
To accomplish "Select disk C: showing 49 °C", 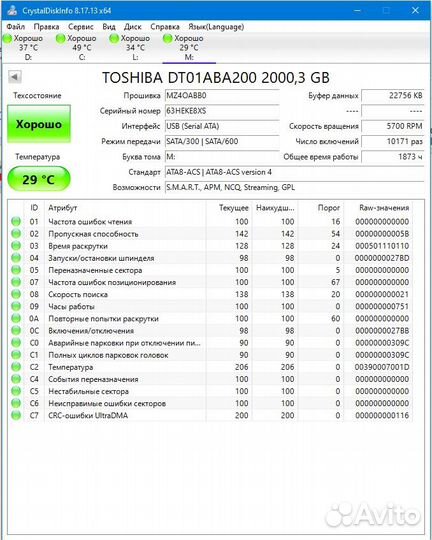I will [x=82, y=48].
